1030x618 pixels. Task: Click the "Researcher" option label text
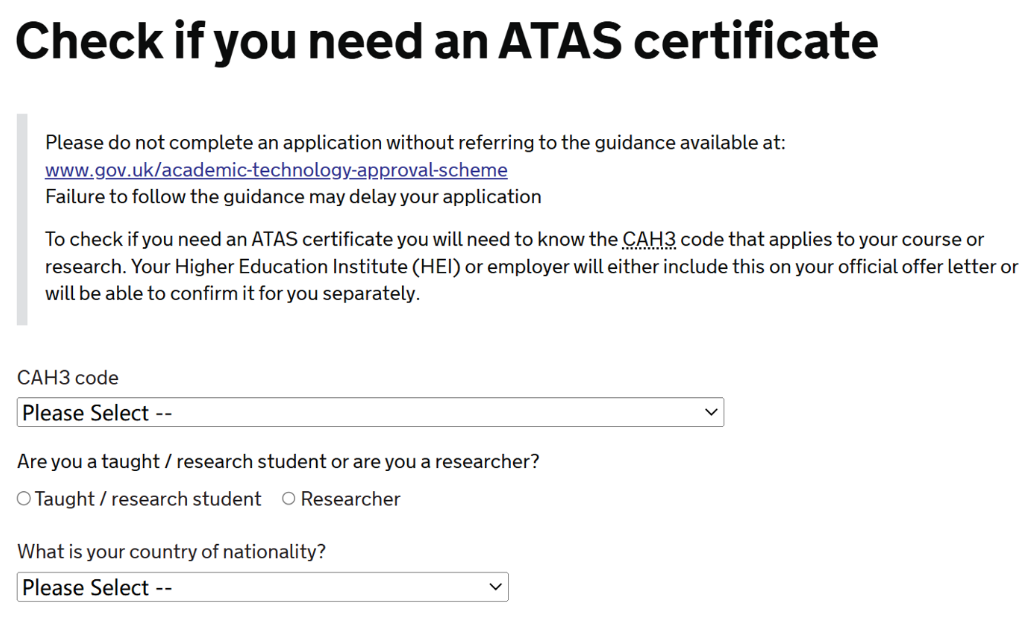click(350, 499)
